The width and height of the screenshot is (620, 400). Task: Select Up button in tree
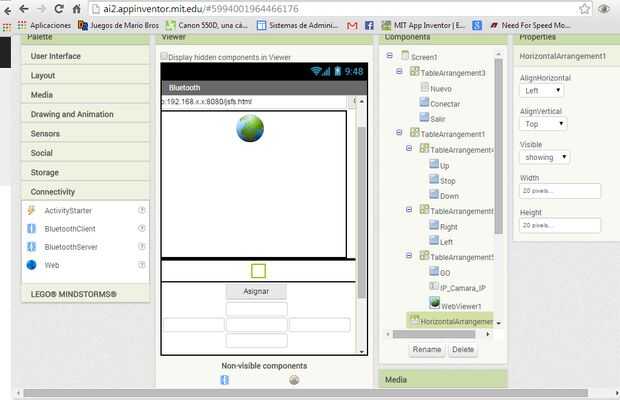click(x=439, y=165)
